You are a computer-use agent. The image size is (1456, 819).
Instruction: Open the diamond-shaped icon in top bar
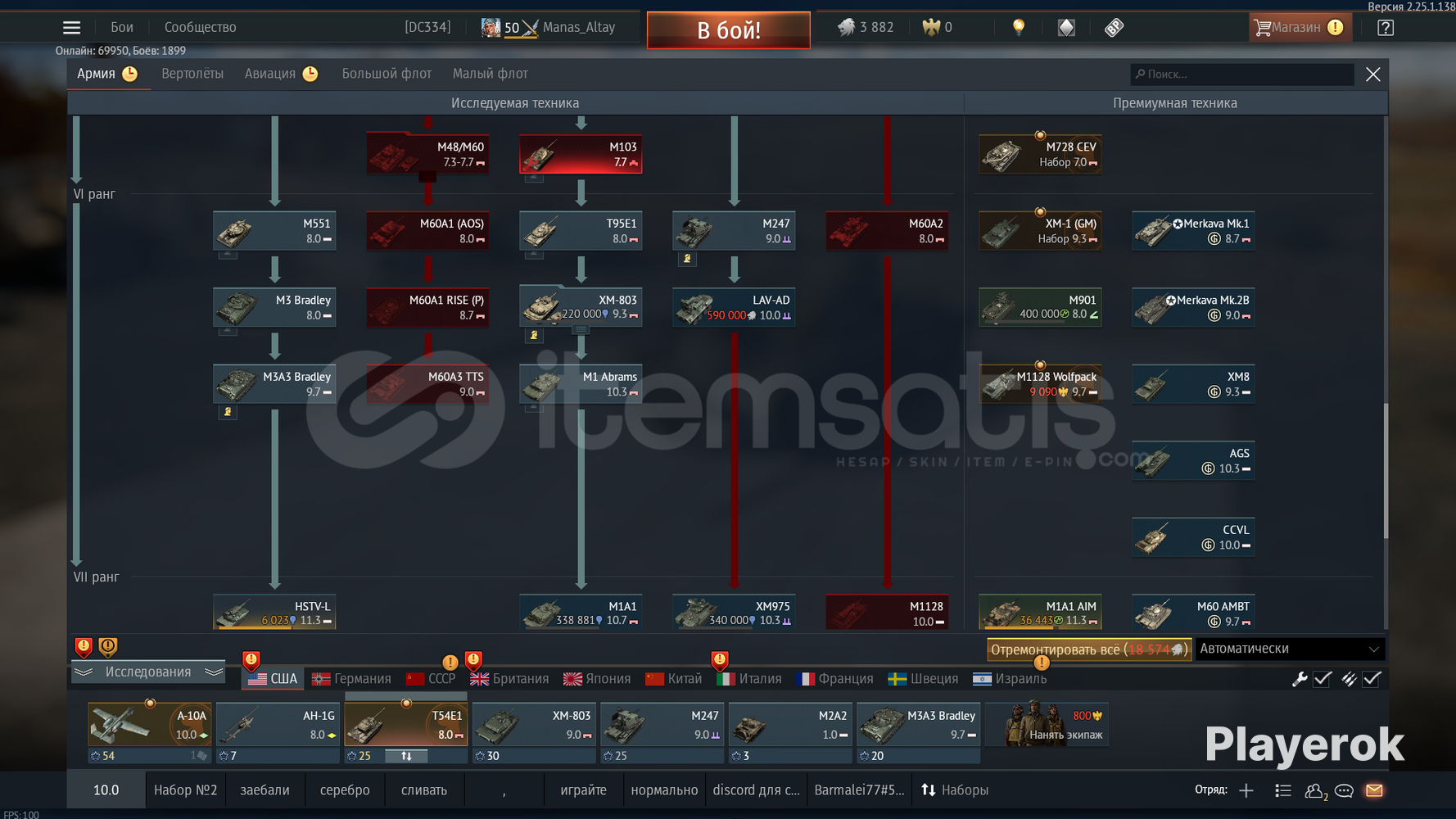[1066, 27]
